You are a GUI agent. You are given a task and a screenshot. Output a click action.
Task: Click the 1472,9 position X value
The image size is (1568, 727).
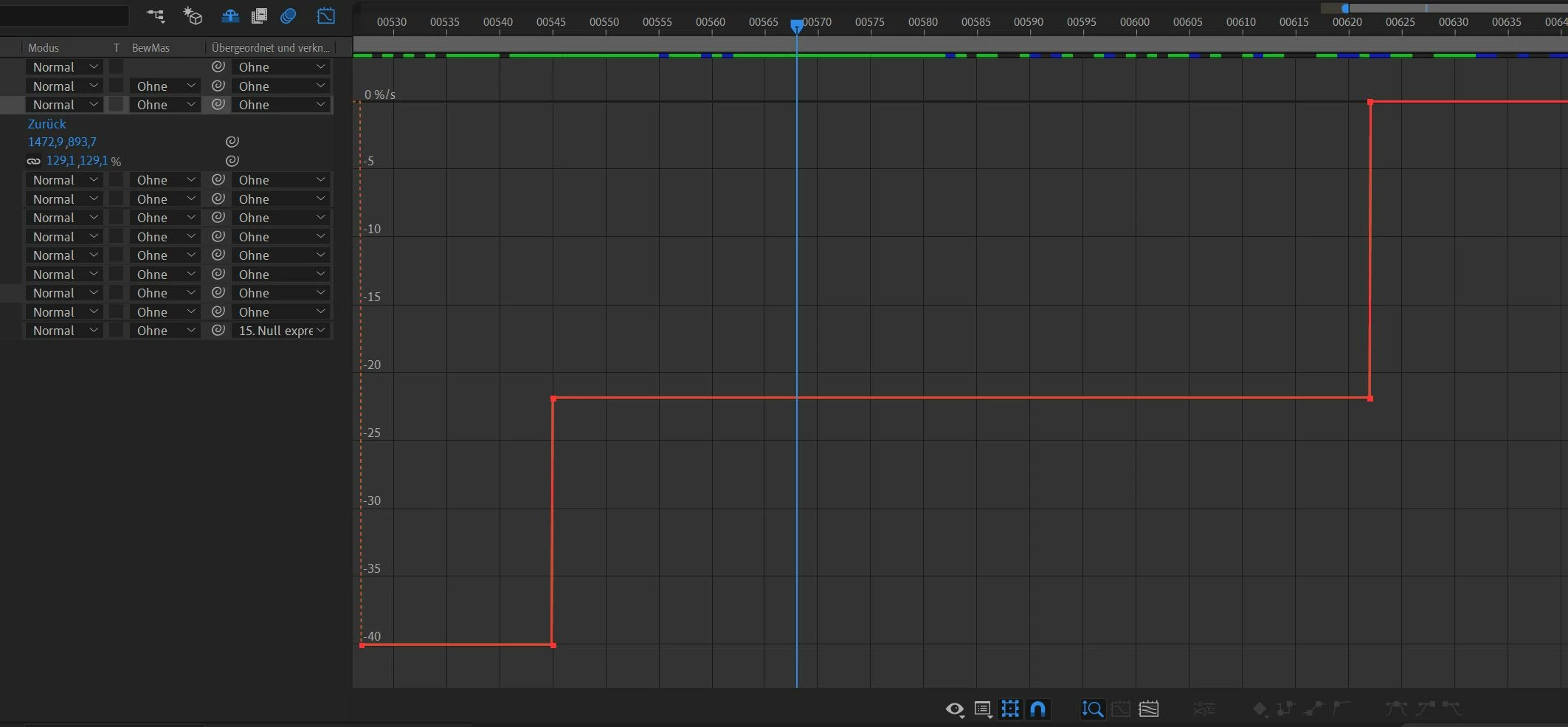tap(46, 142)
